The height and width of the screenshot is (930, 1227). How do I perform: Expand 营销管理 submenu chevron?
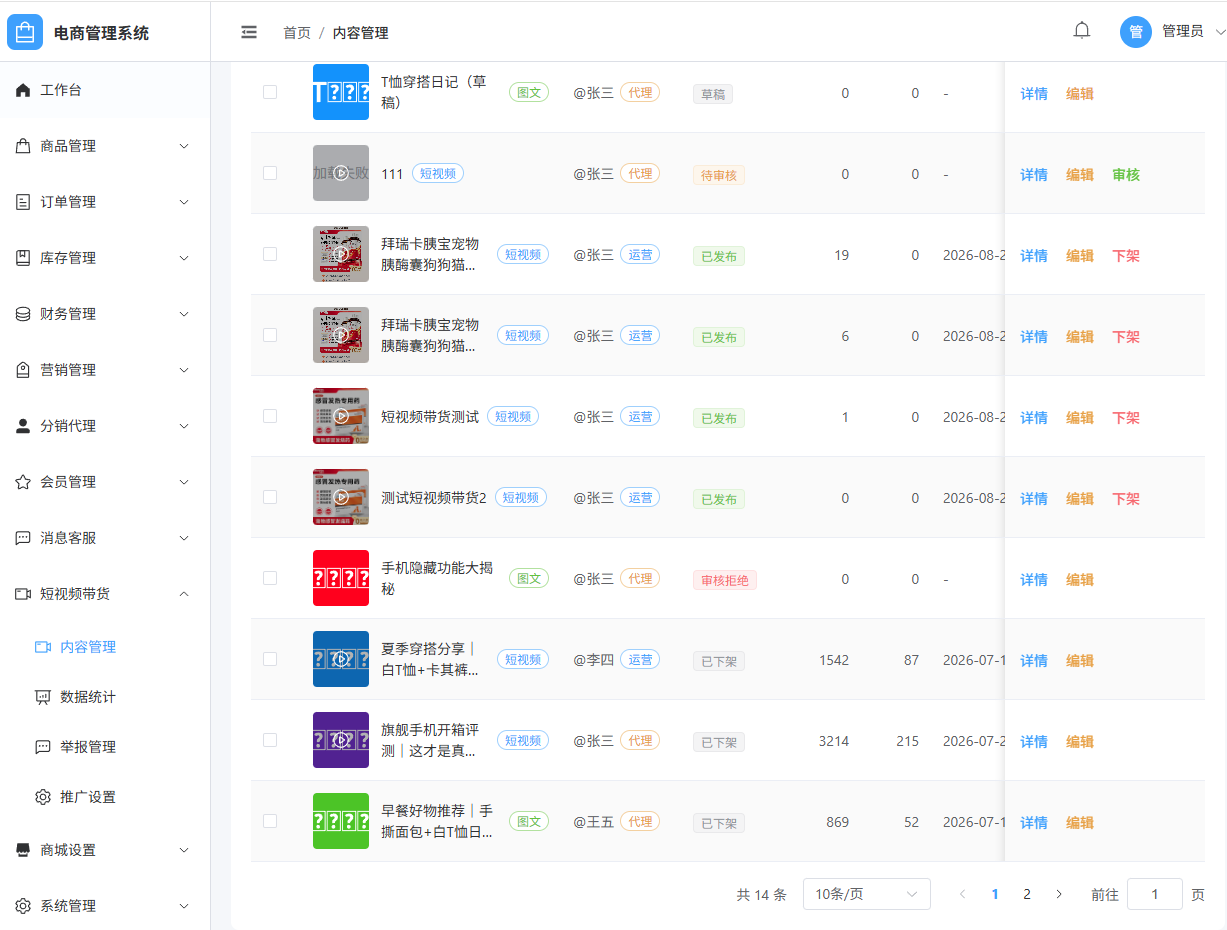pyautogui.click(x=184, y=370)
